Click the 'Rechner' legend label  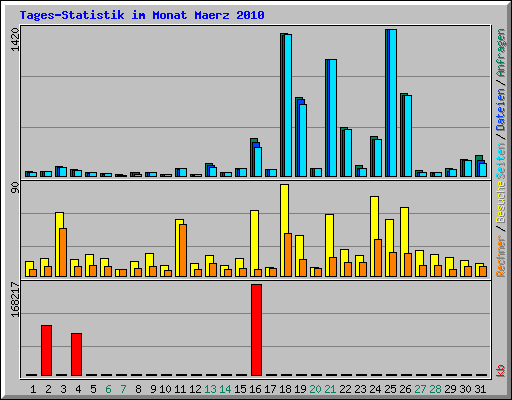point(501,256)
